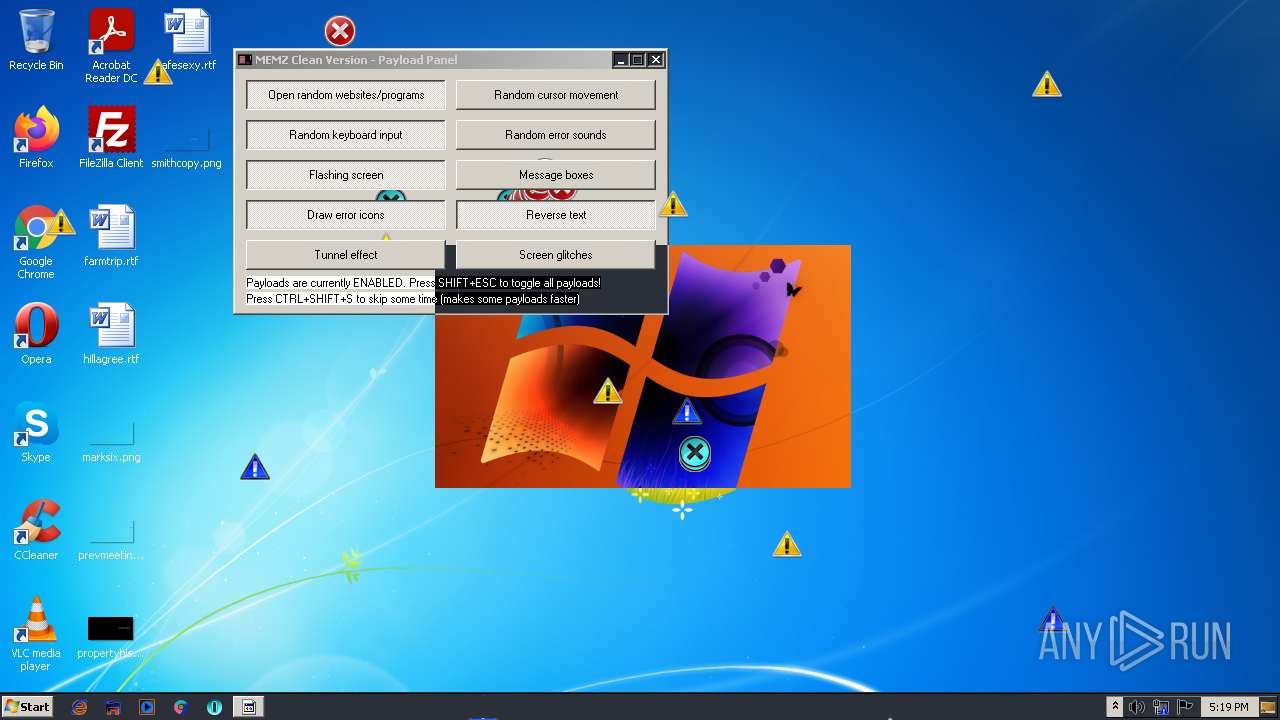1280x720 pixels.
Task: Select the propertyhis... black thumbnail file
Action: [111, 635]
